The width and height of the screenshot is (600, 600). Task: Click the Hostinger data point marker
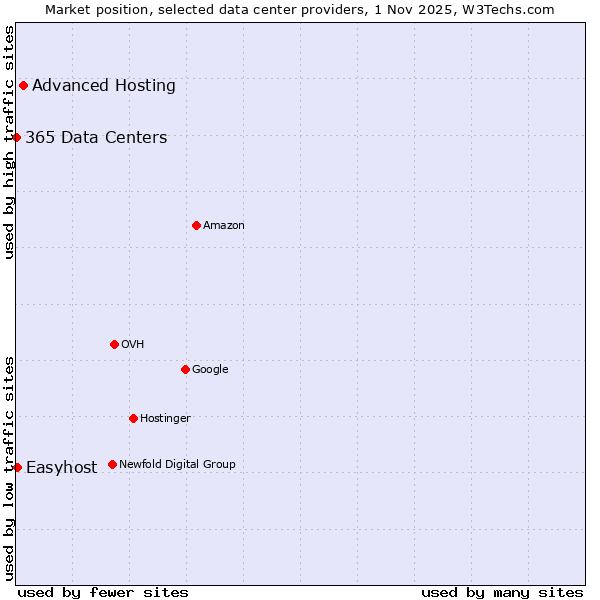pyautogui.click(x=133, y=418)
